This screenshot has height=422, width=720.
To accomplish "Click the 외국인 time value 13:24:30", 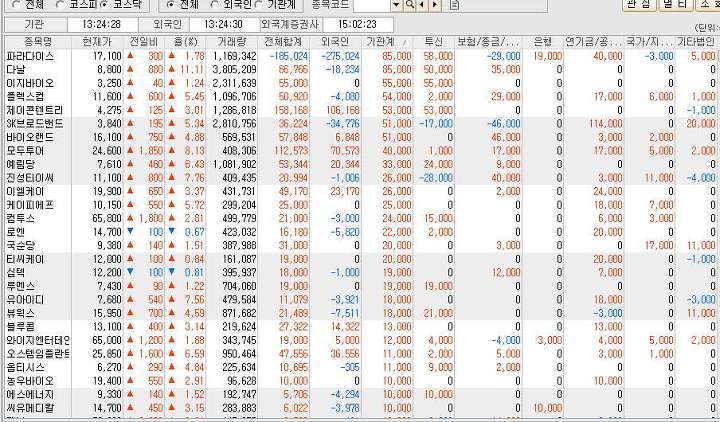I will [224, 24].
